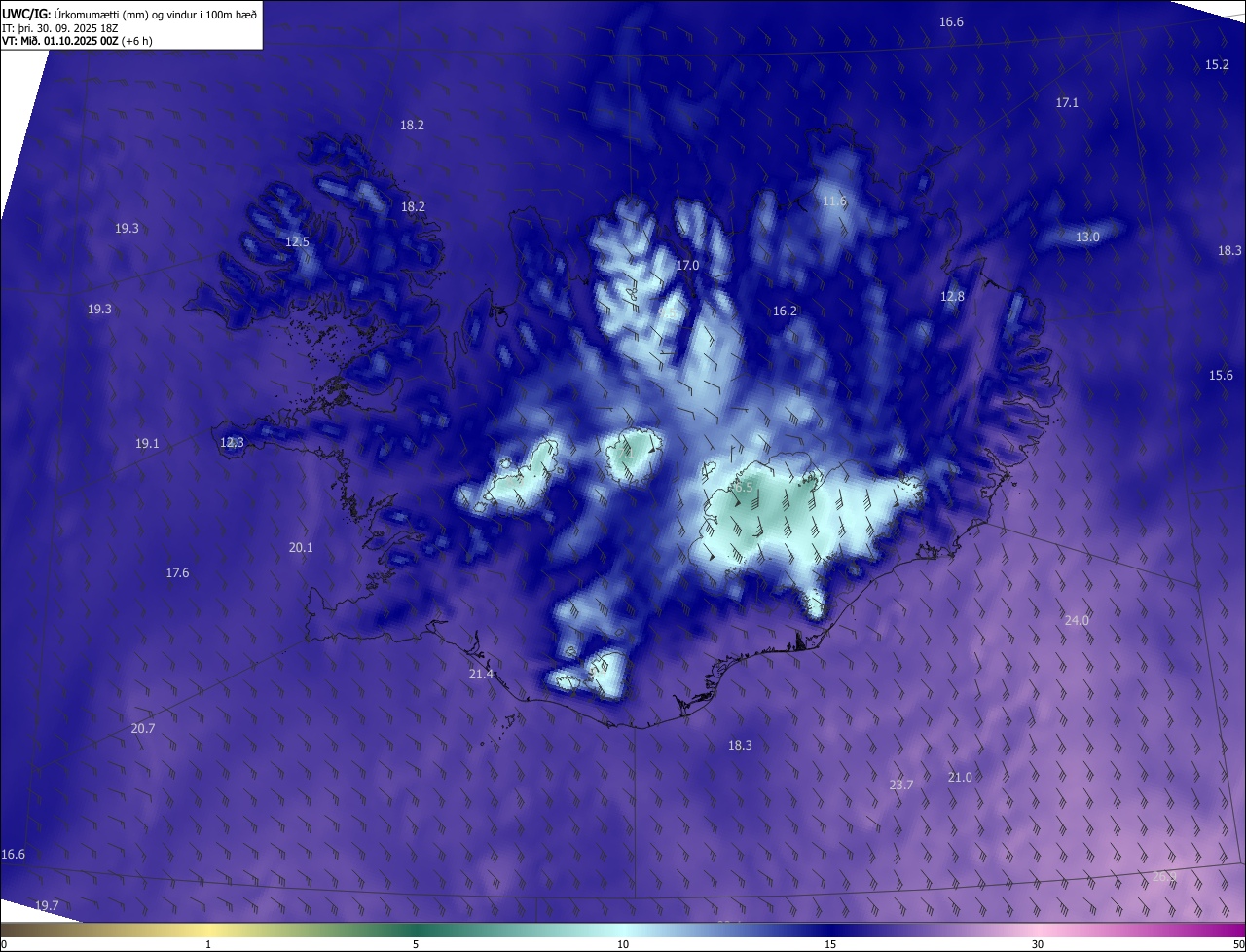Click the 'IT: þri. 30. 09. 2025 18Z' line
1246x952 pixels.
pos(58,27)
